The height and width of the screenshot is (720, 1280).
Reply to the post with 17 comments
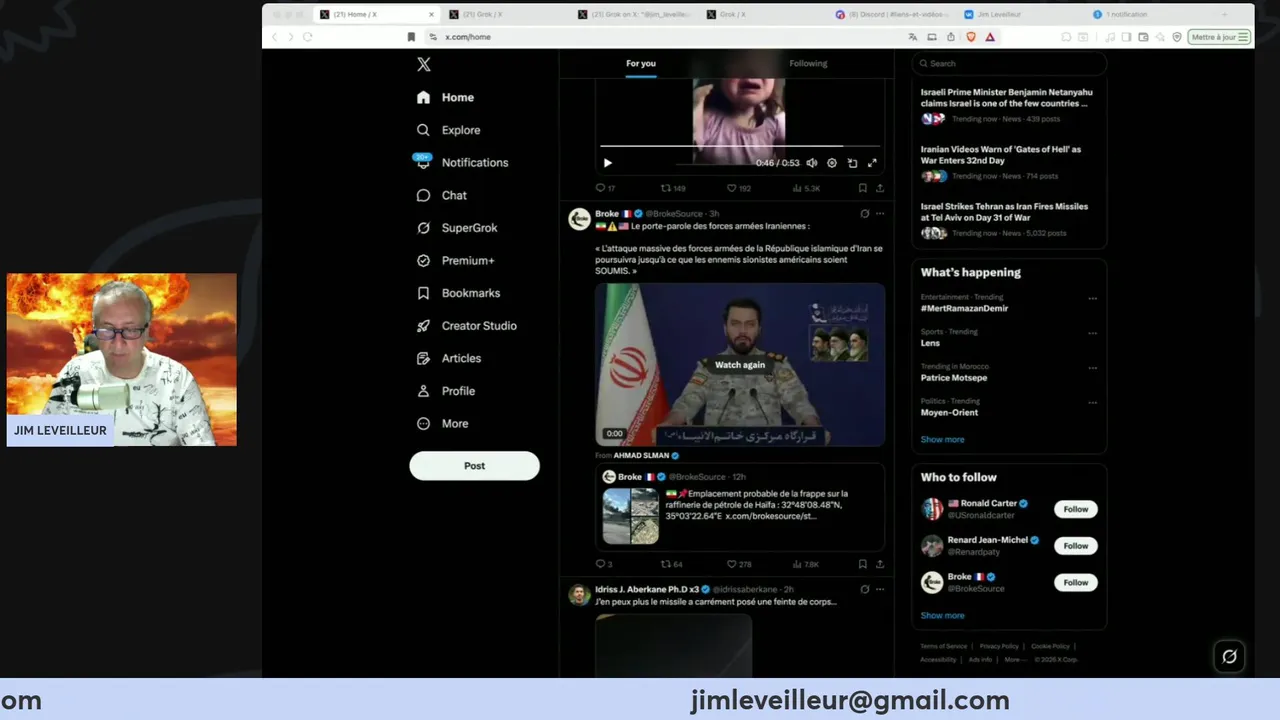click(x=605, y=188)
